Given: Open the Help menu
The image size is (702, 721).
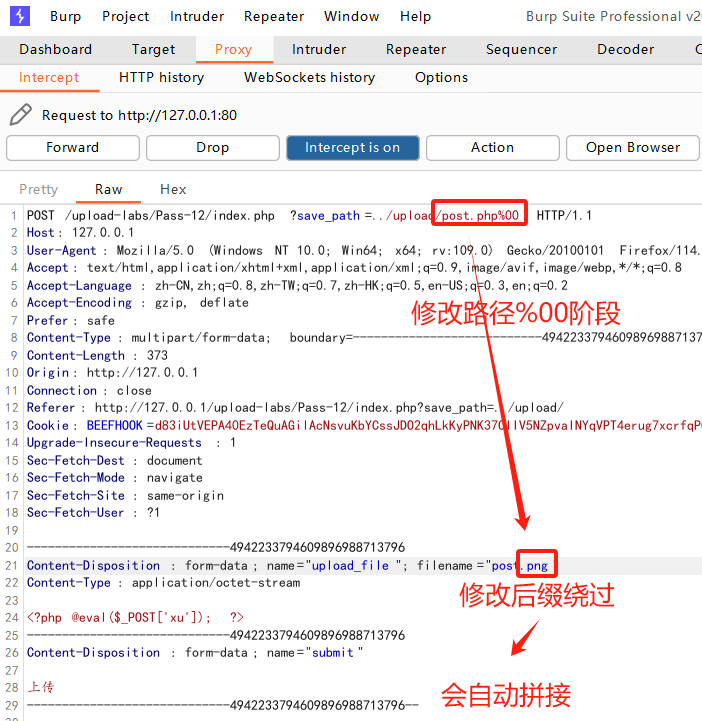Looking at the screenshot, I should pos(415,17).
